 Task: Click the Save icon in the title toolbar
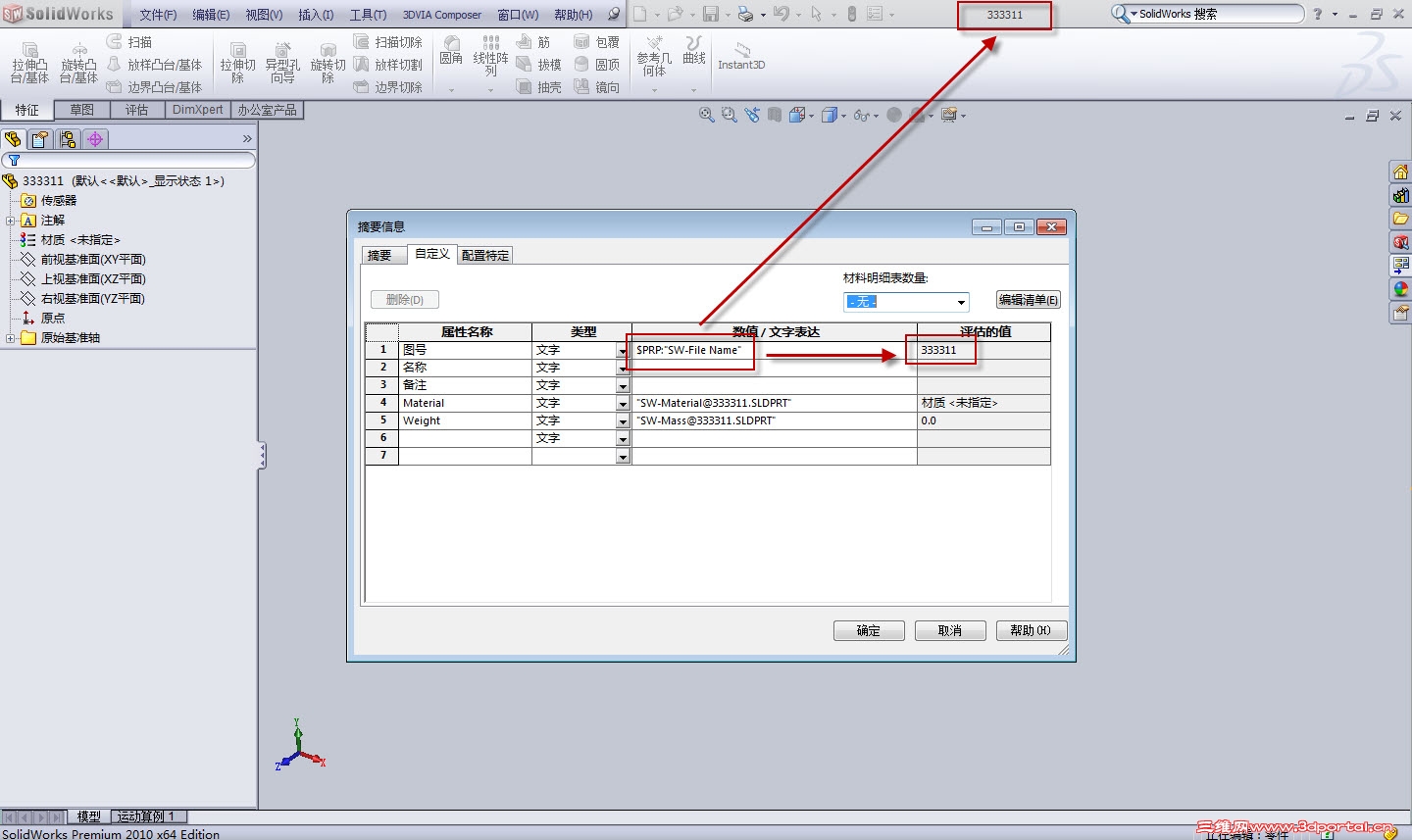(711, 14)
